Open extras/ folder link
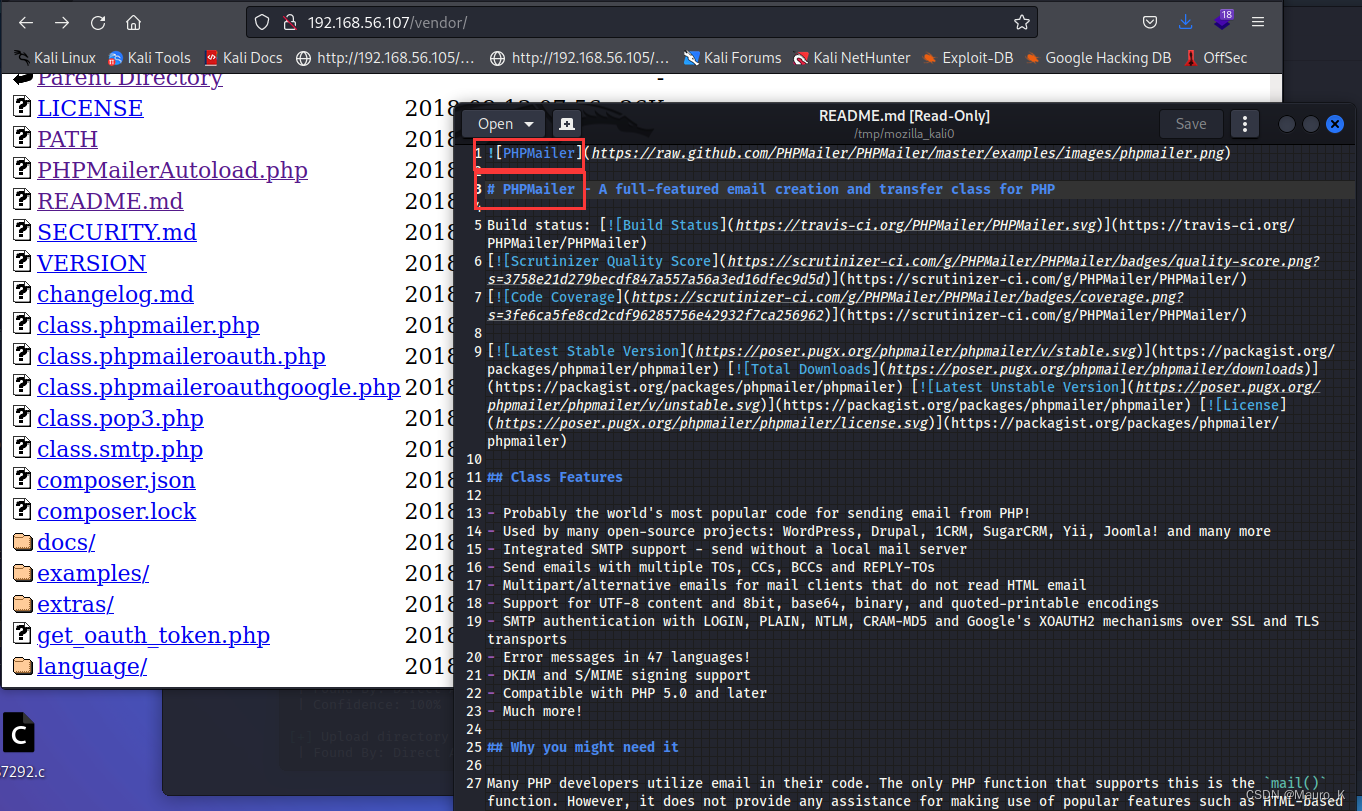Screen dimensions: 1362x811 coord(75,604)
